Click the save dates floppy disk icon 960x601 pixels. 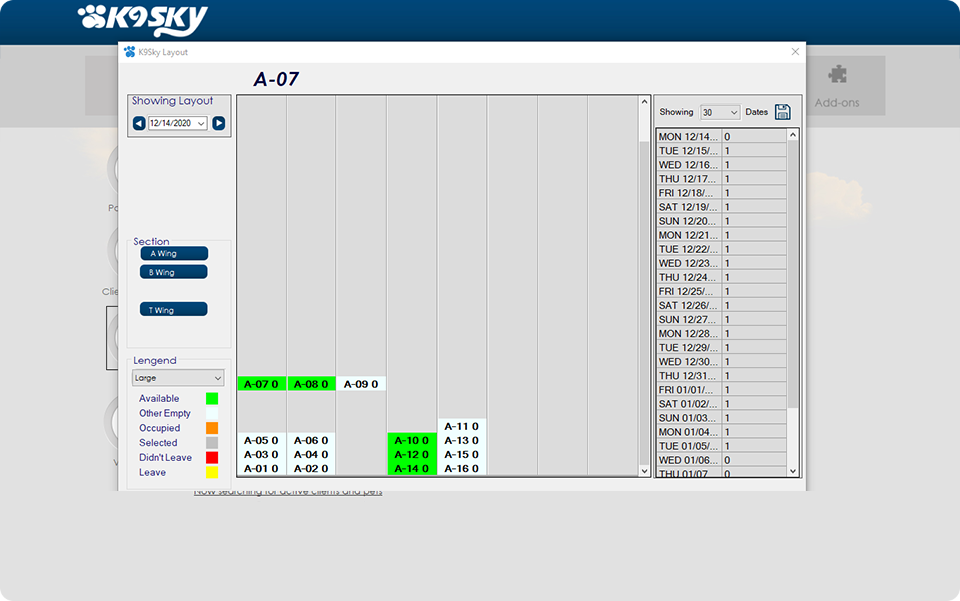[782, 112]
